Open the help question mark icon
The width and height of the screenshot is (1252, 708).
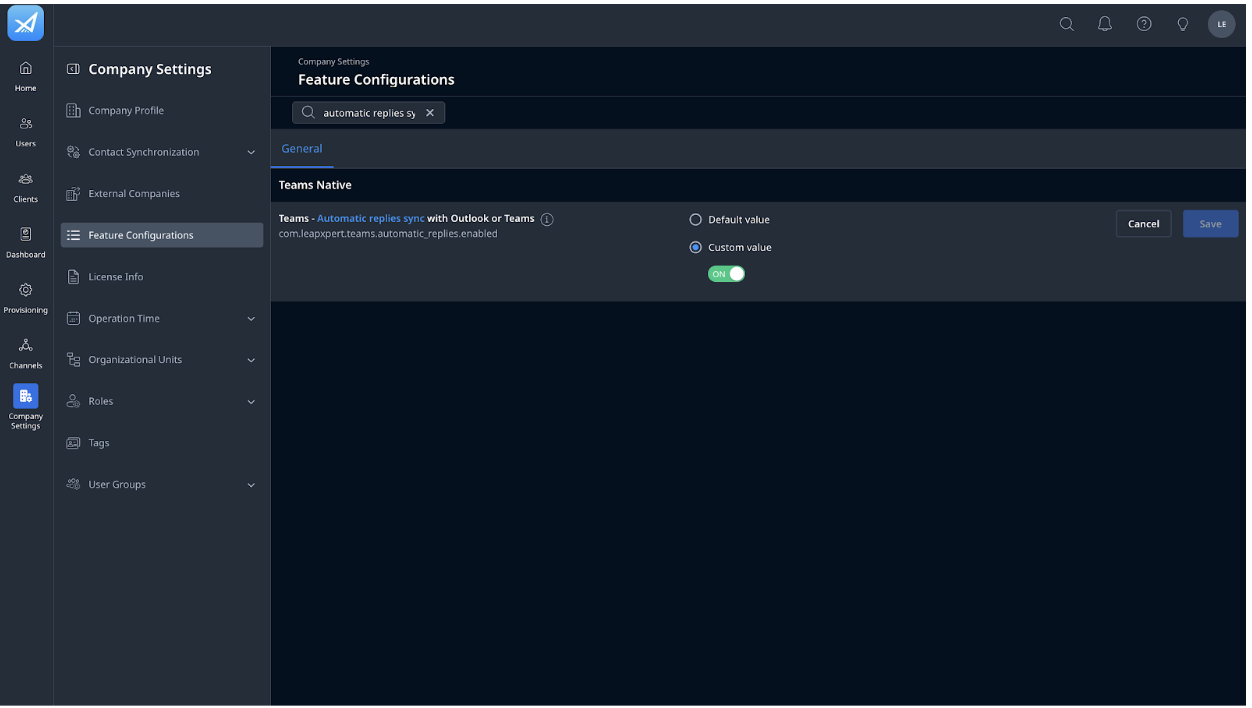(x=1144, y=24)
